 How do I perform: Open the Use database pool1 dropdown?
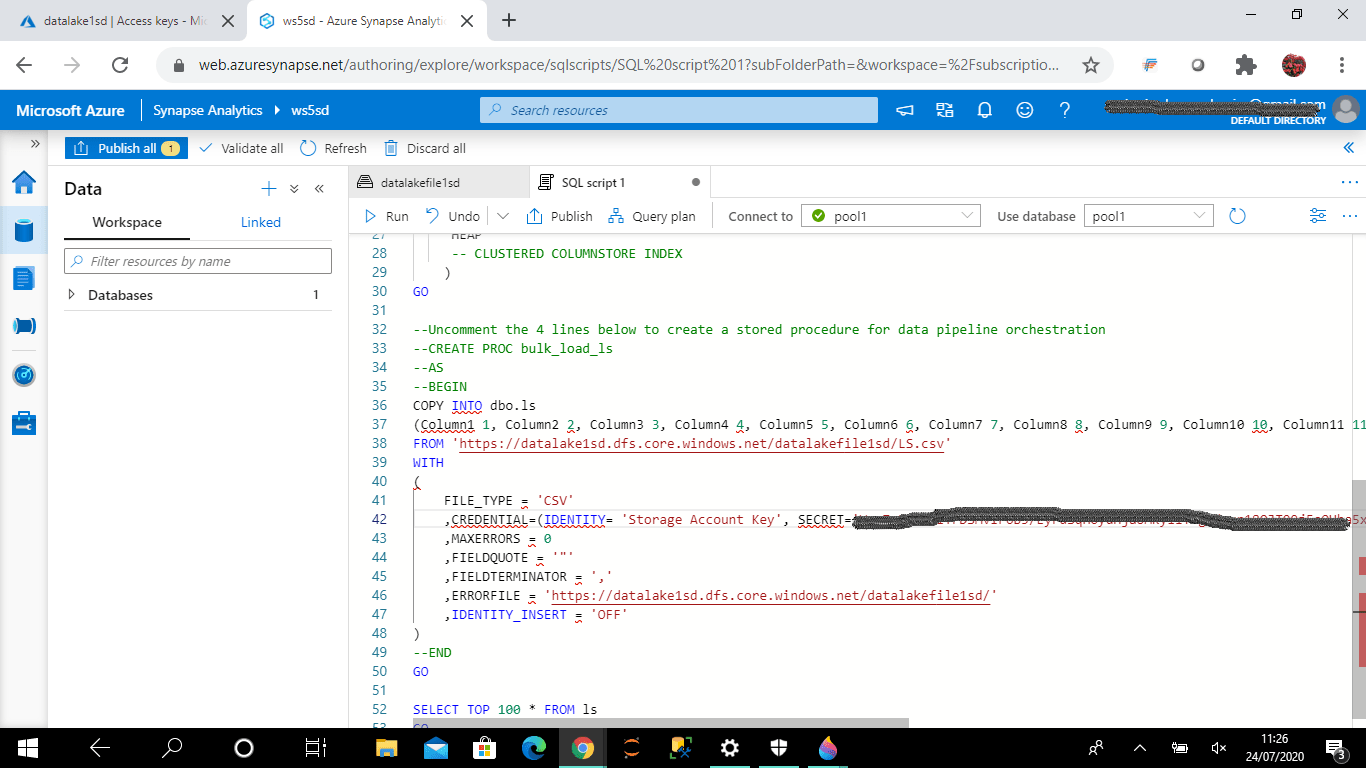[x=1148, y=216]
